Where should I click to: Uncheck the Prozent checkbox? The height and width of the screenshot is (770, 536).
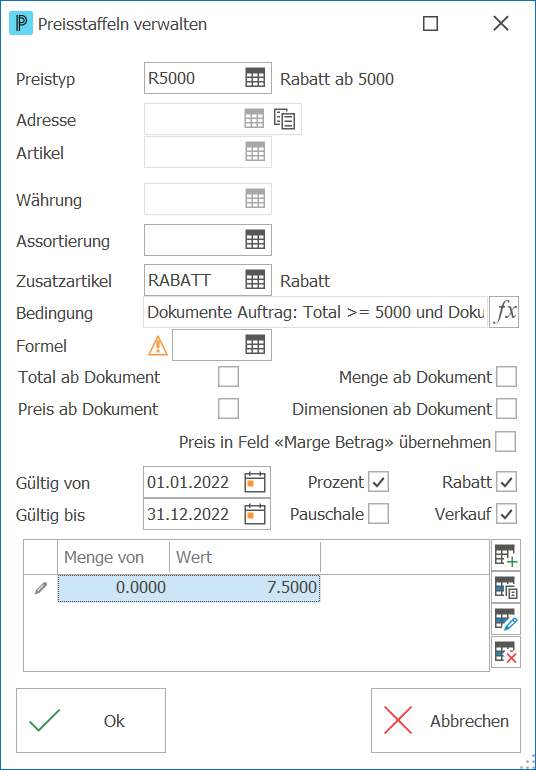(x=378, y=482)
